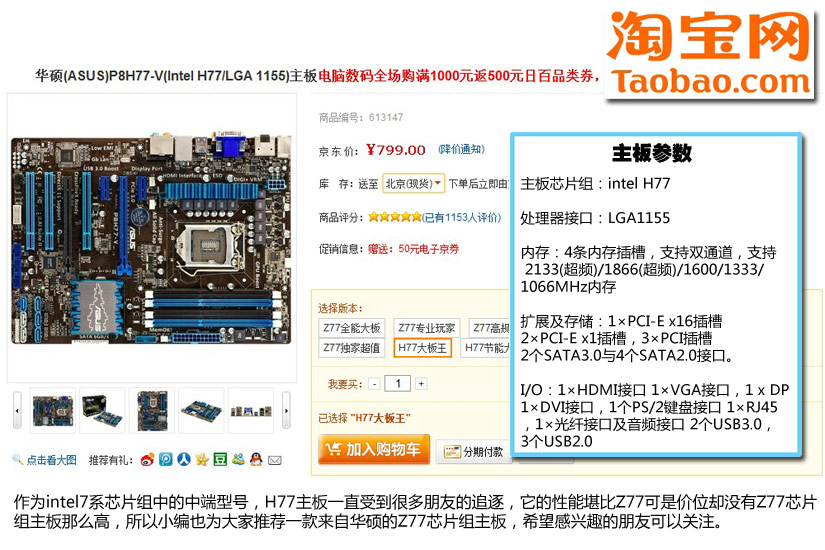This screenshot has width=825, height=550.
Task: Increase purchase quantity with plus button
Action: coord(421,384)
